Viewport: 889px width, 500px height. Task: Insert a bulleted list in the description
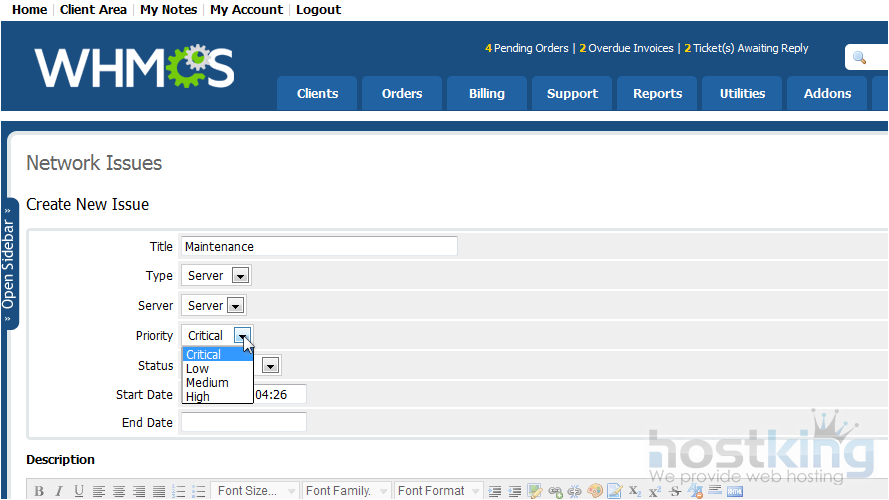pos(199,491)
